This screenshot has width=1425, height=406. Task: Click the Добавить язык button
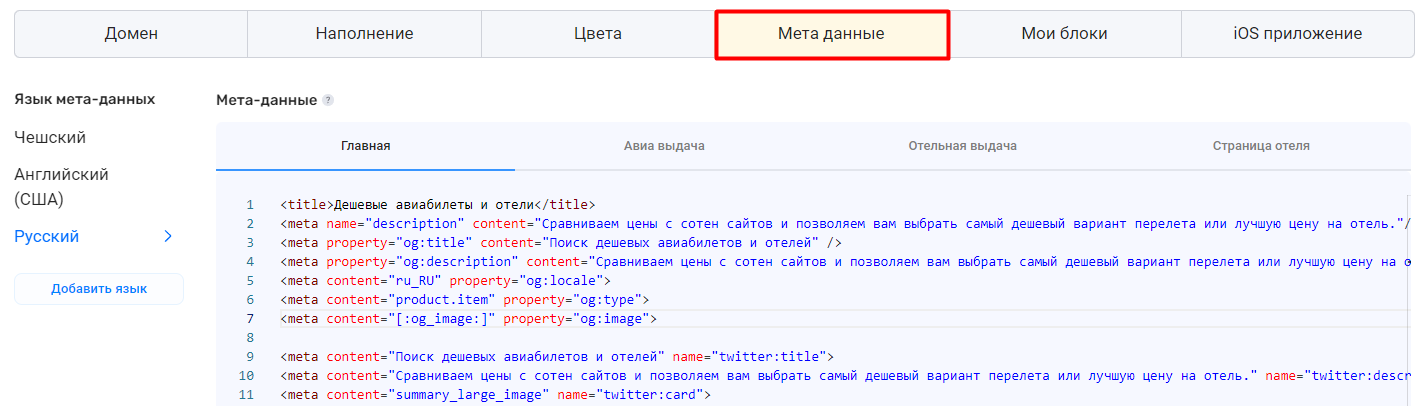point(99,289)
